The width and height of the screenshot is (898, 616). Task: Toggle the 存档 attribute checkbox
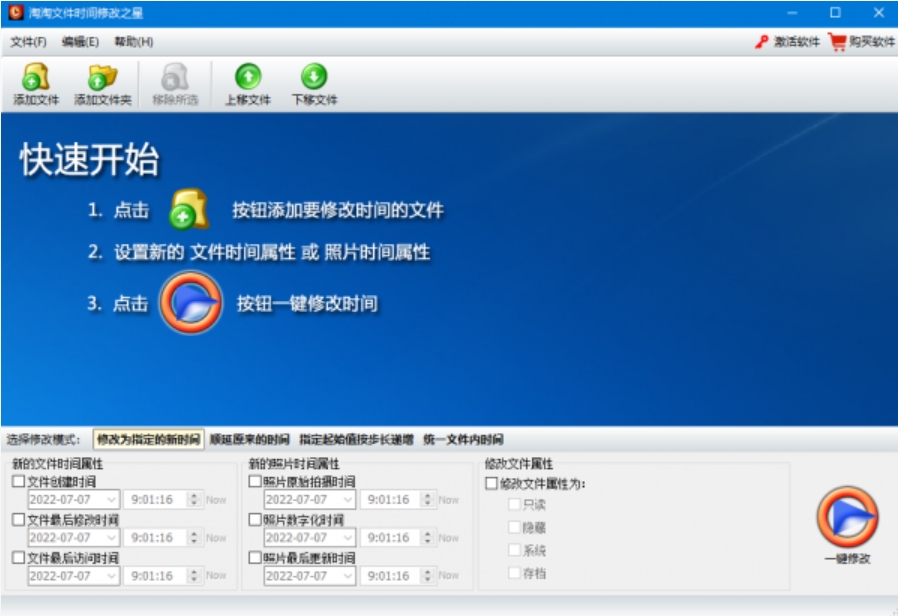click(x=514, y=572)
